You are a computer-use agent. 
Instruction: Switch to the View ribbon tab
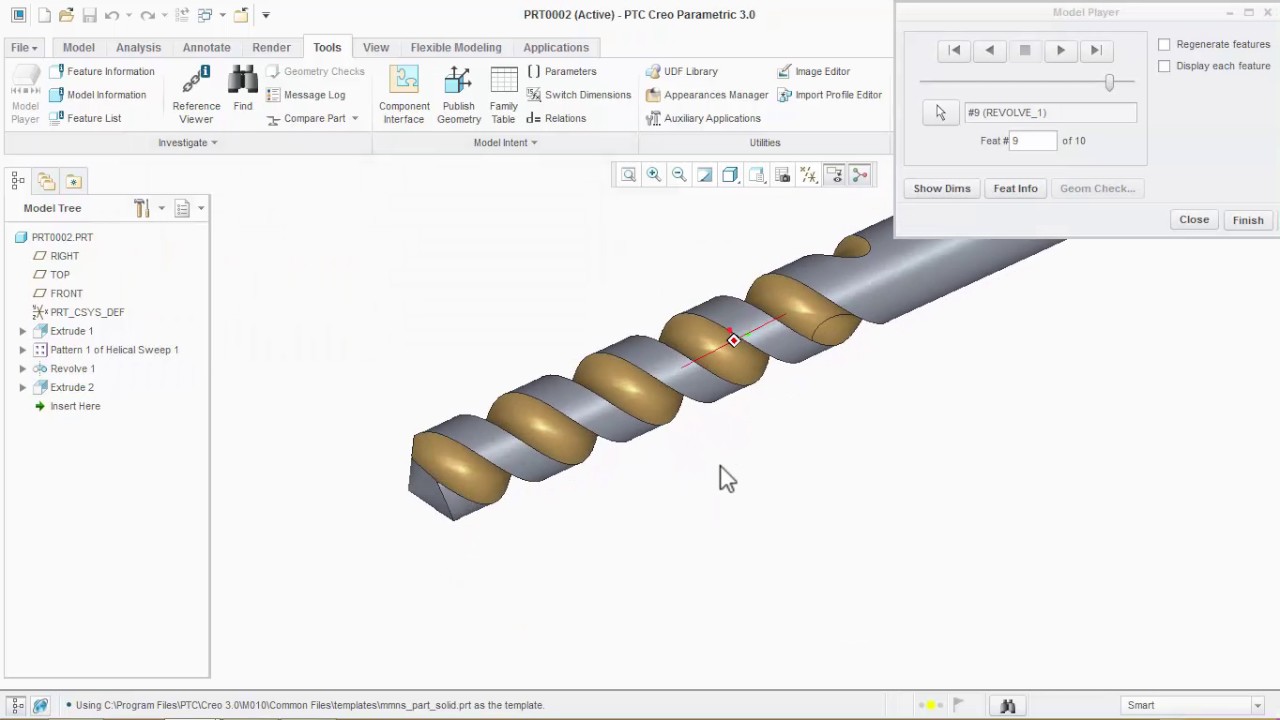pyautogui.click(x=376, y=48)
